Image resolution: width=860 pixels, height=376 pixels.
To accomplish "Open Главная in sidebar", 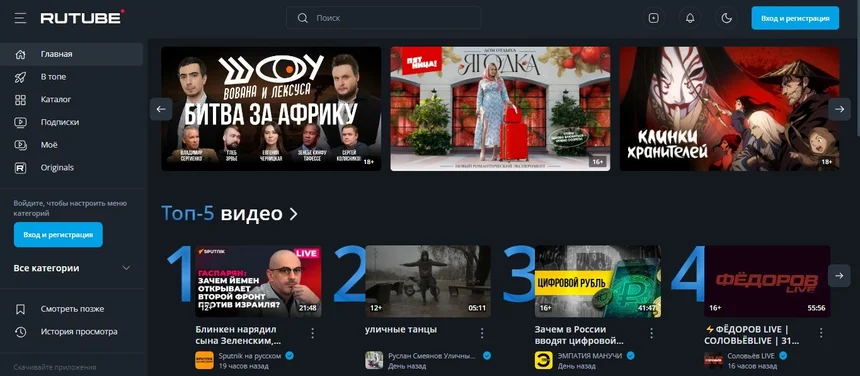I will tap(71, 54).
